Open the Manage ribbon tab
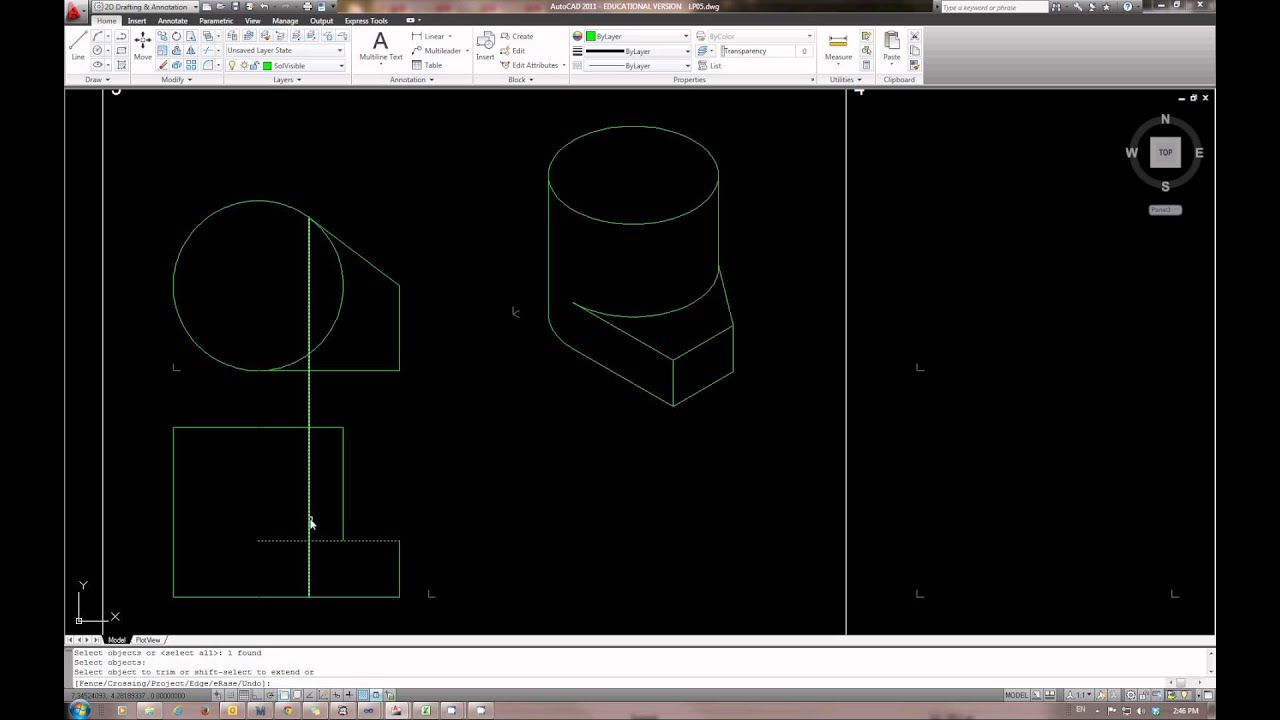 point(285,21)
